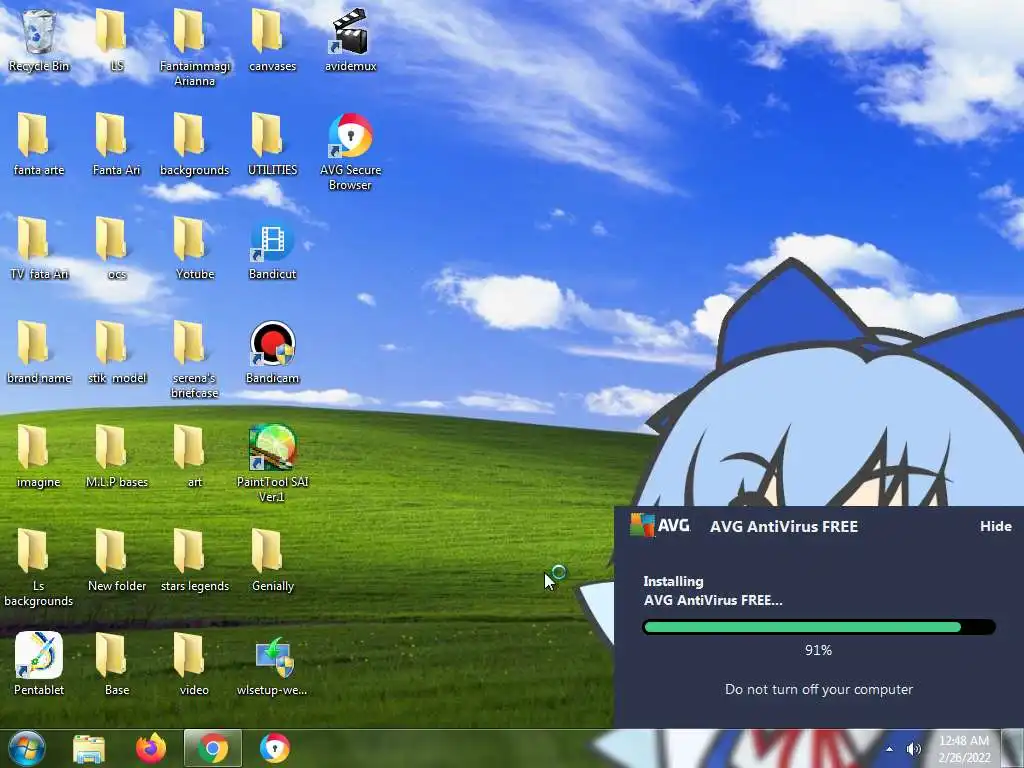Select the Bandicam shortcut icon

point(272,351)
